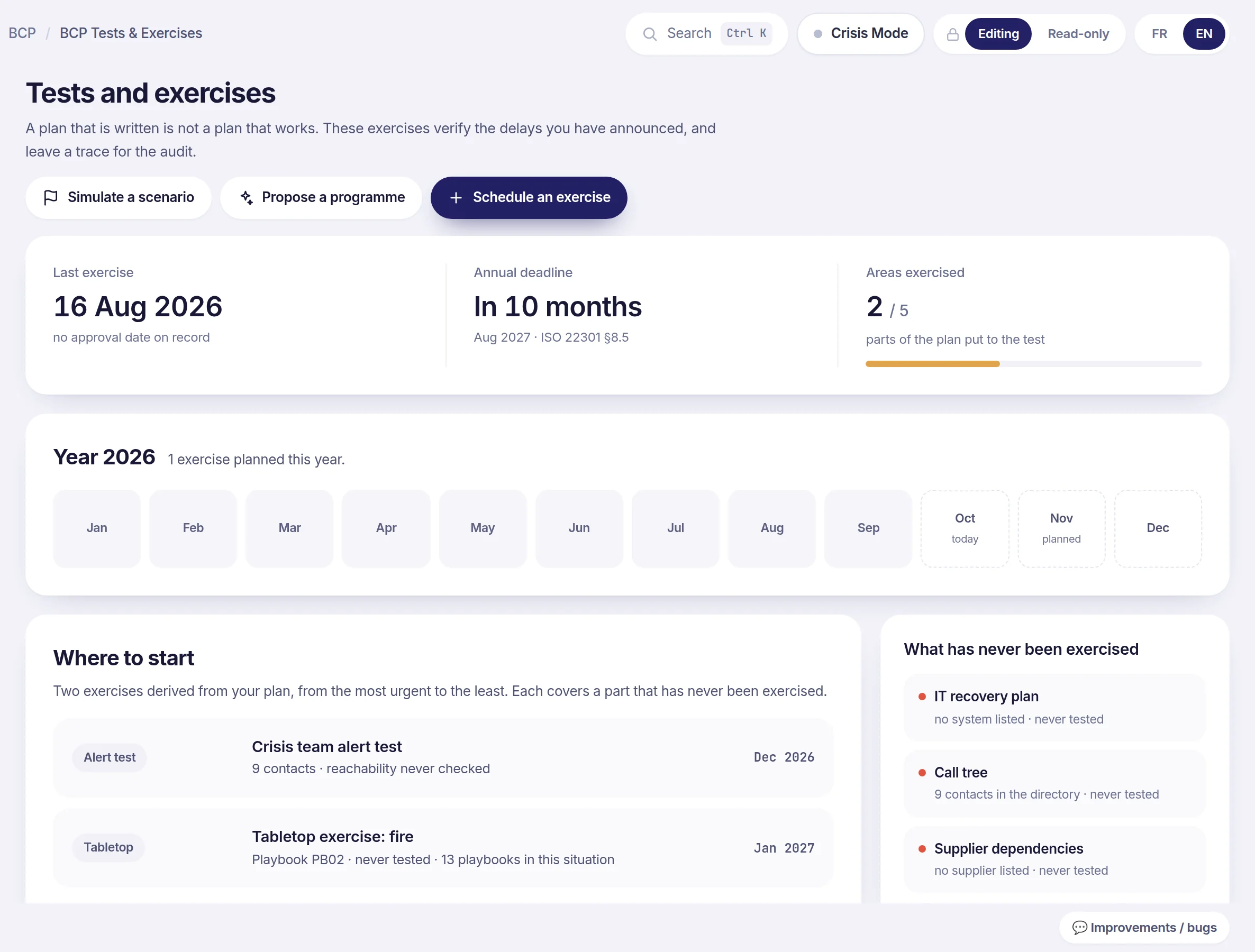This screenshot has width=1255, height=952.
Task: Schedule an exercise
Action: click(x=529, y=197)
